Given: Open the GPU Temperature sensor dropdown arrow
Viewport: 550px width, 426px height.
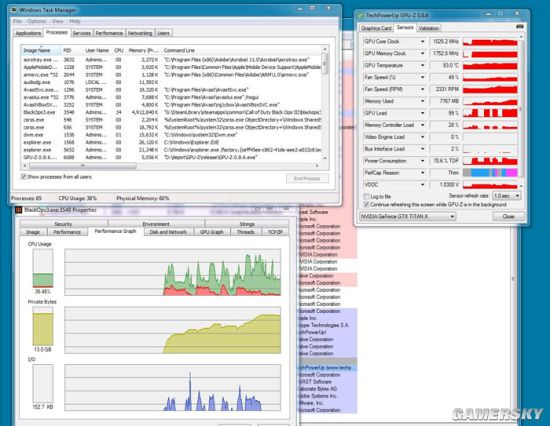Looking at the screenshot, I should click(x=422, y=65).
